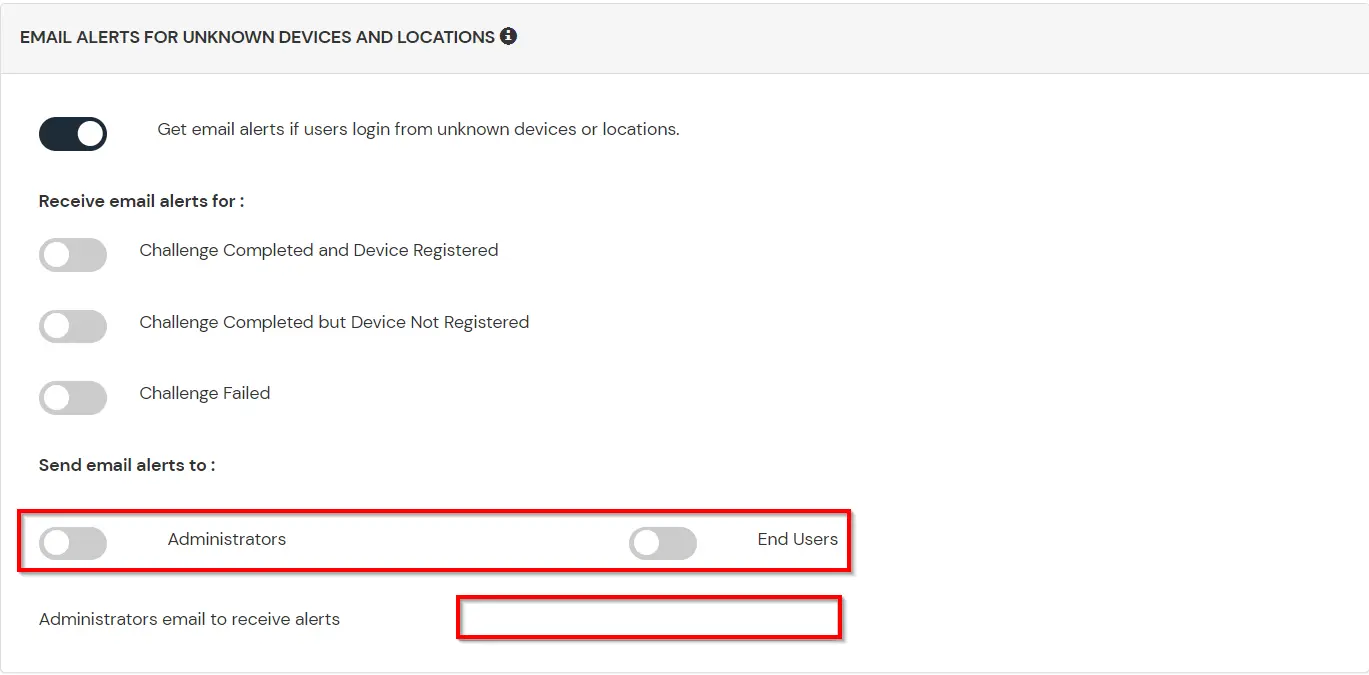Click the 'Send email alerts to :' heading

127,465
